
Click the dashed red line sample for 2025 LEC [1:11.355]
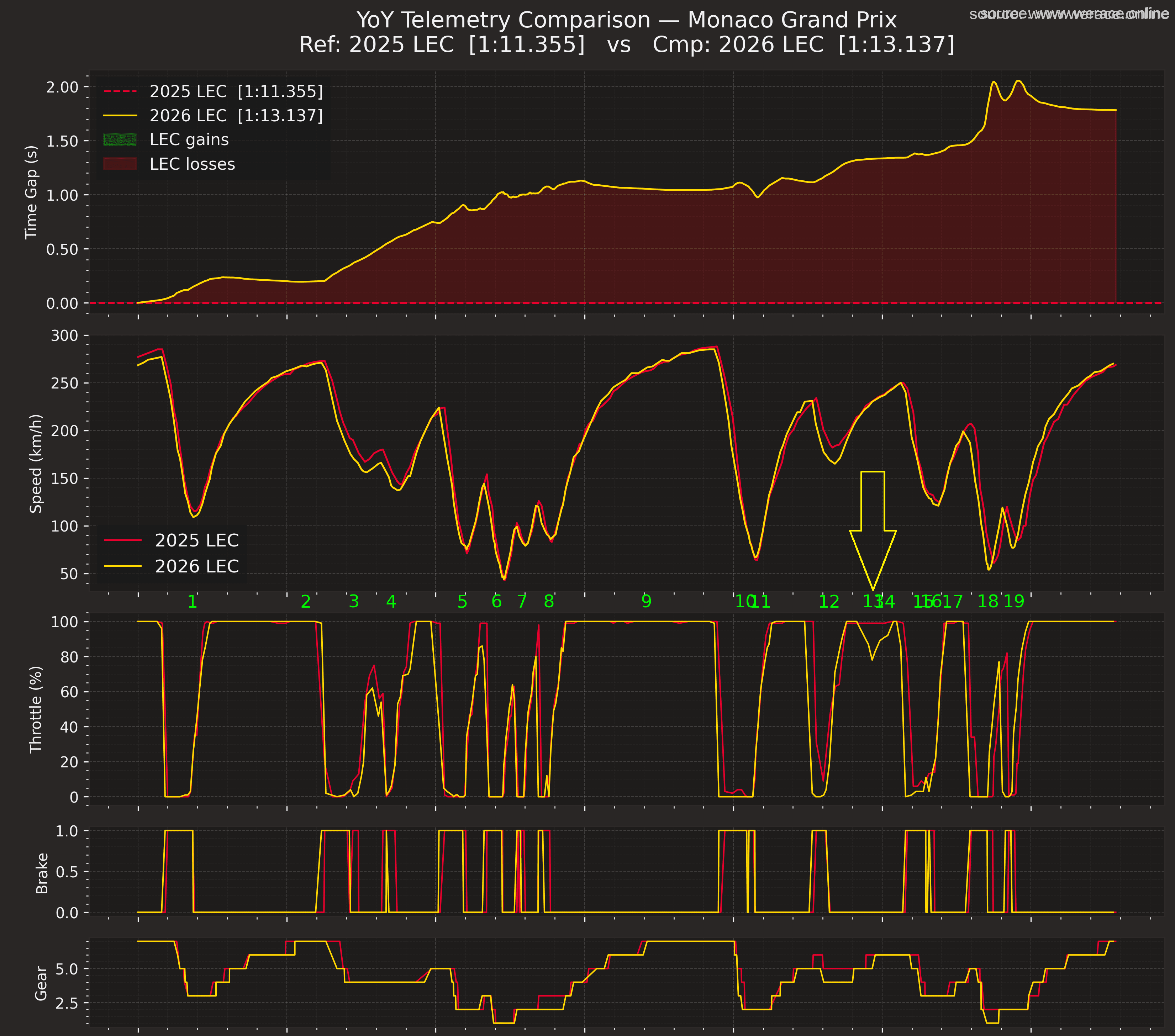[120, 91]
